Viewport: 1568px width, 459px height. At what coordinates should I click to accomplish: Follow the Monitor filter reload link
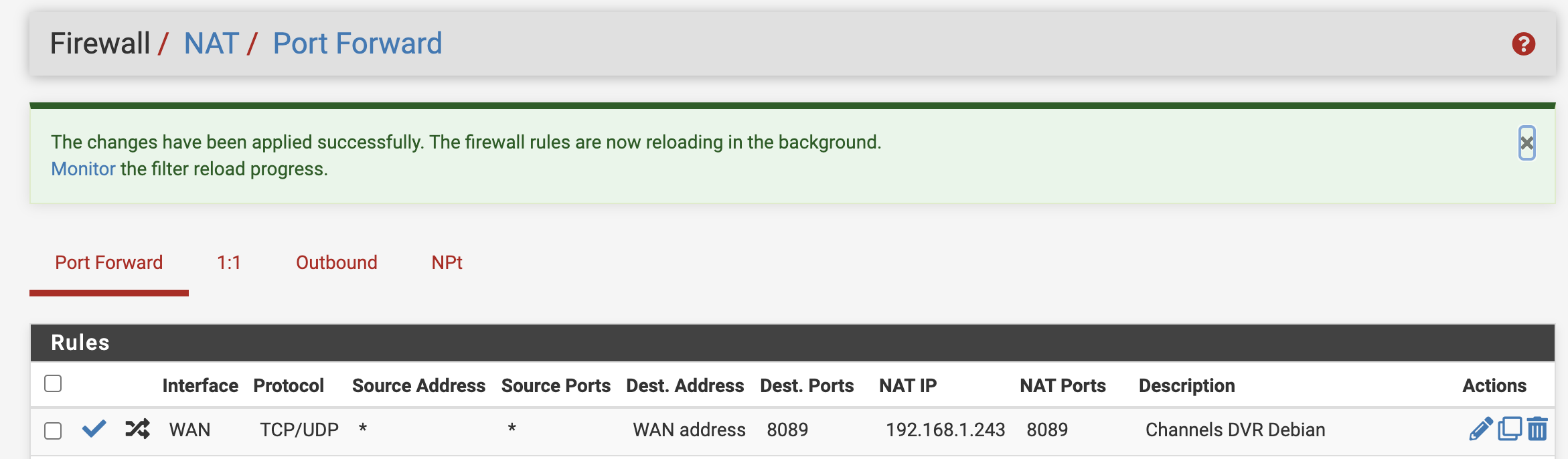pyautogui.click(x=83, y=169)
